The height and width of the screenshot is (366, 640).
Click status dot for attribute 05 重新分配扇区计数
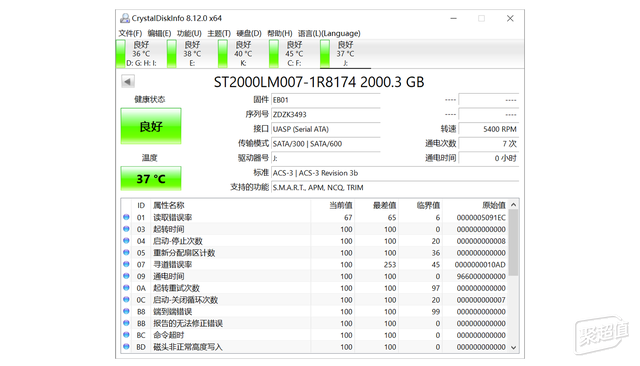pyautogui.click(x=126, y=253)
